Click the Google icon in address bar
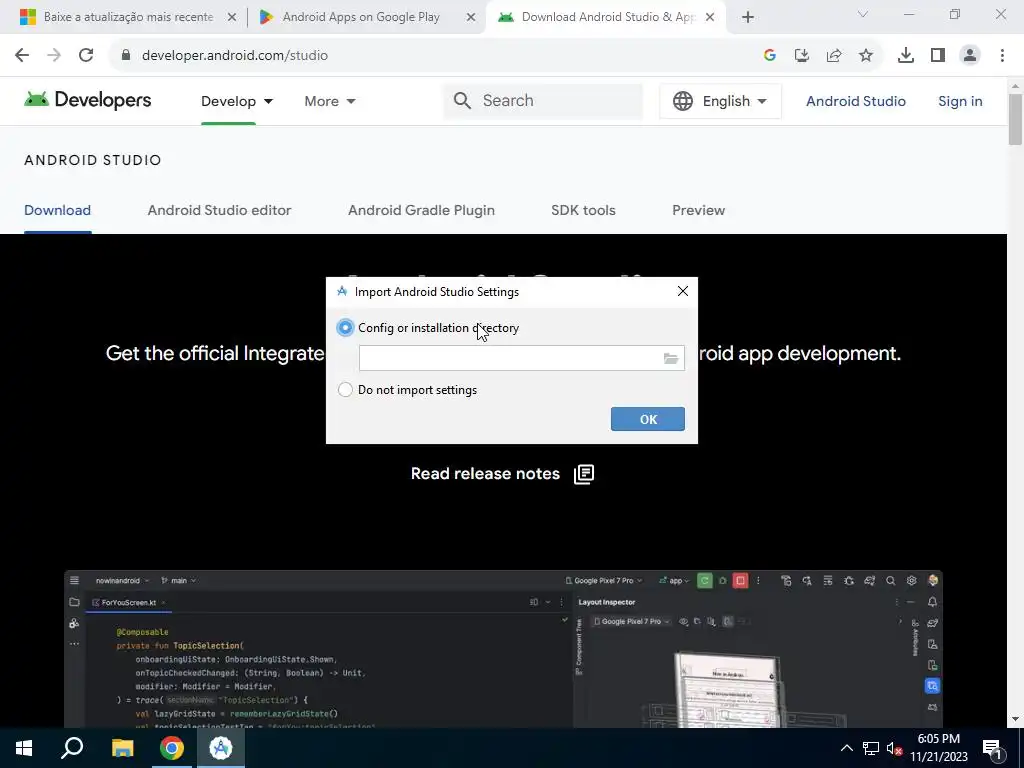The image size is (1024, 768). click(x=770, y=56)
